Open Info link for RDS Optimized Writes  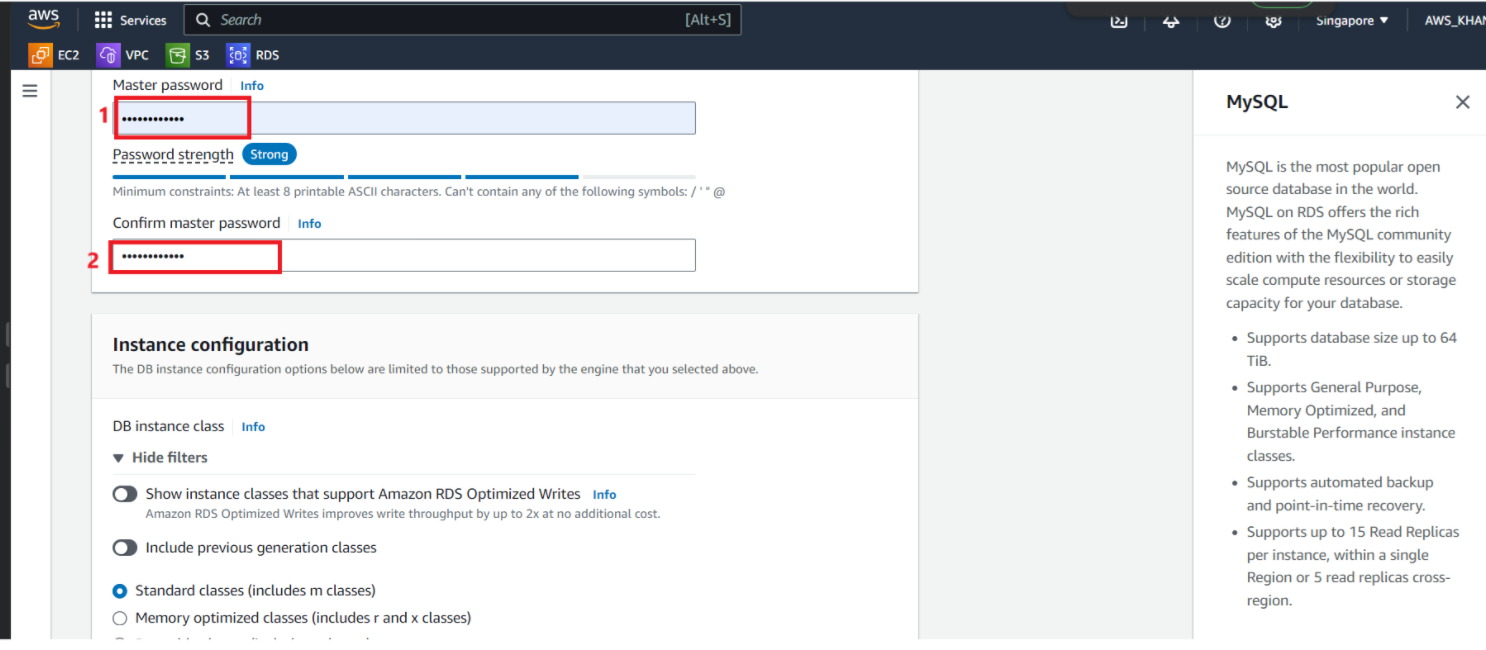[x=604, y=495]
